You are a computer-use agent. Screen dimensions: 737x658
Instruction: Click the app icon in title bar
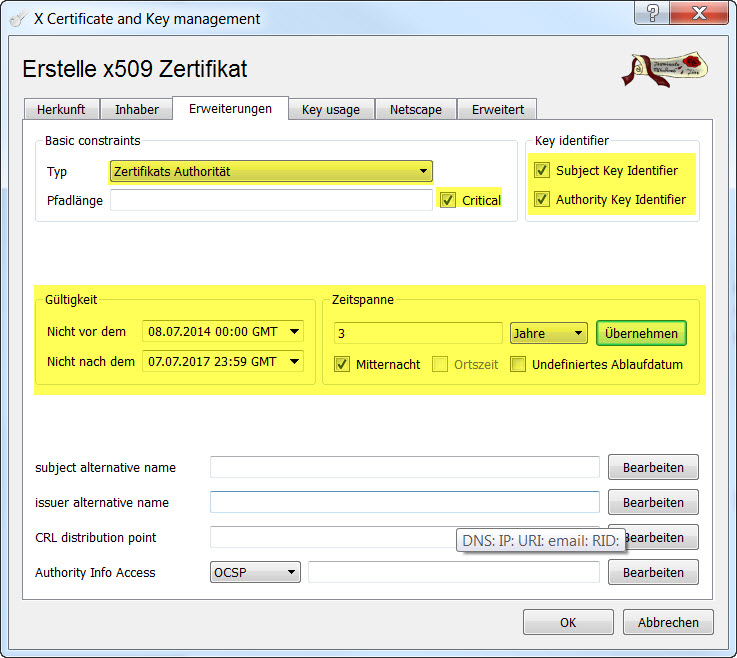click(x=17, y=19)
